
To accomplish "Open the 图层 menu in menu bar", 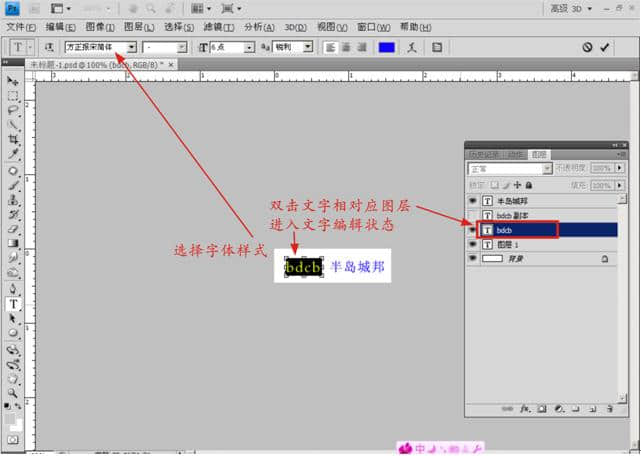I will click(143, 26).
